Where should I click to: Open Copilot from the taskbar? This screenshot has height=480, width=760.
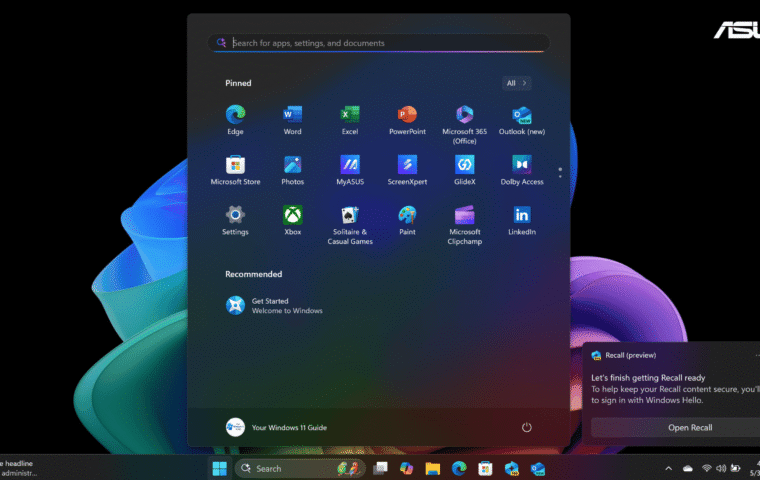click(406, 468)
